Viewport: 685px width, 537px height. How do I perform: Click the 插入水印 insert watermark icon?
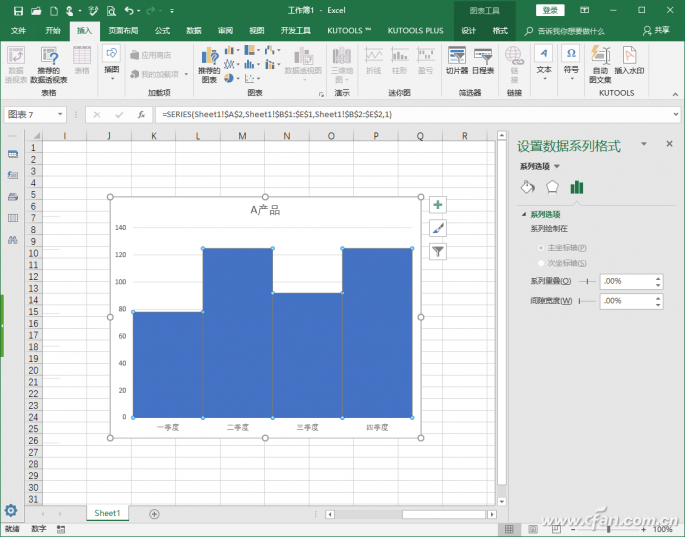(x=629, y=60)
